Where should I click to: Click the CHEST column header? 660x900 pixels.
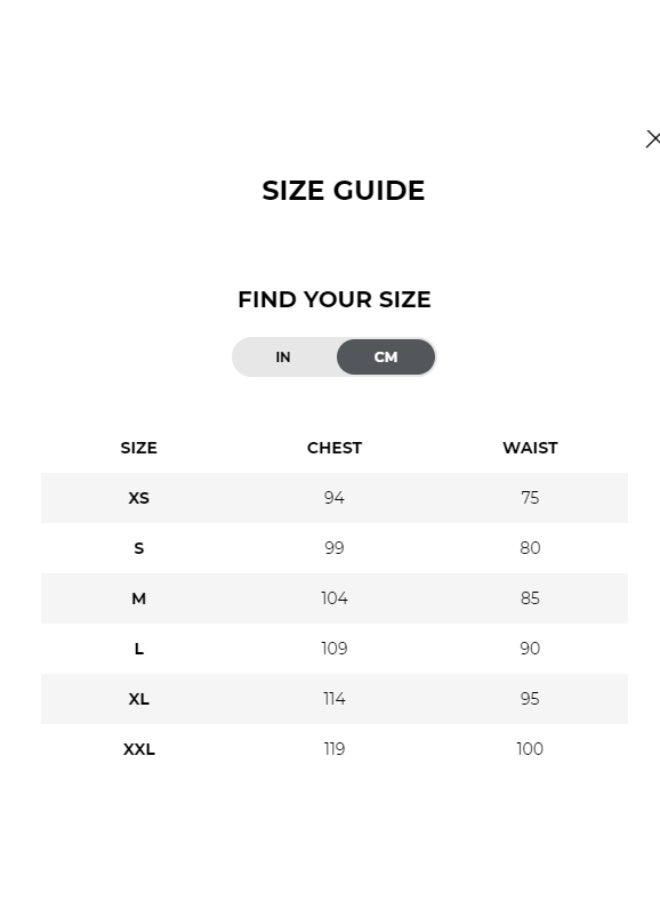[x=334, y=448]
